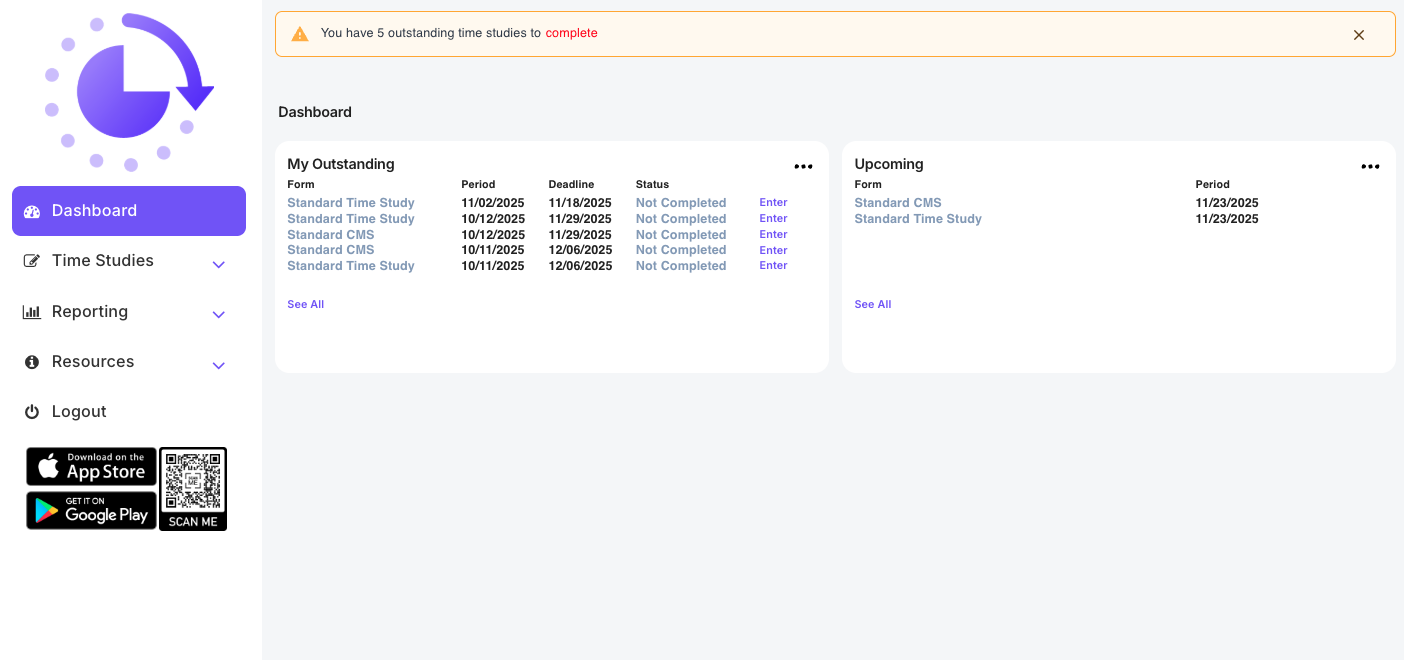Go to Dashboard in sidebar
1404x660 pixels.
pos(129,211)
